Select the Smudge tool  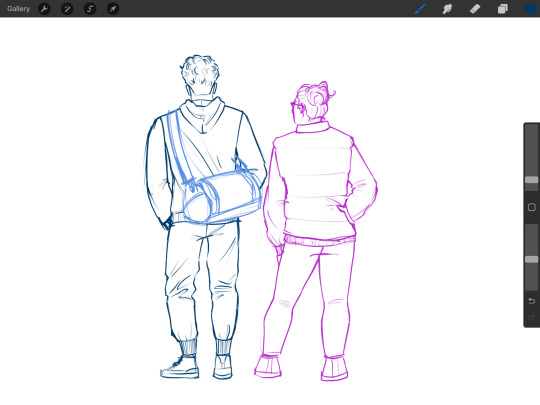coord(447,9)
